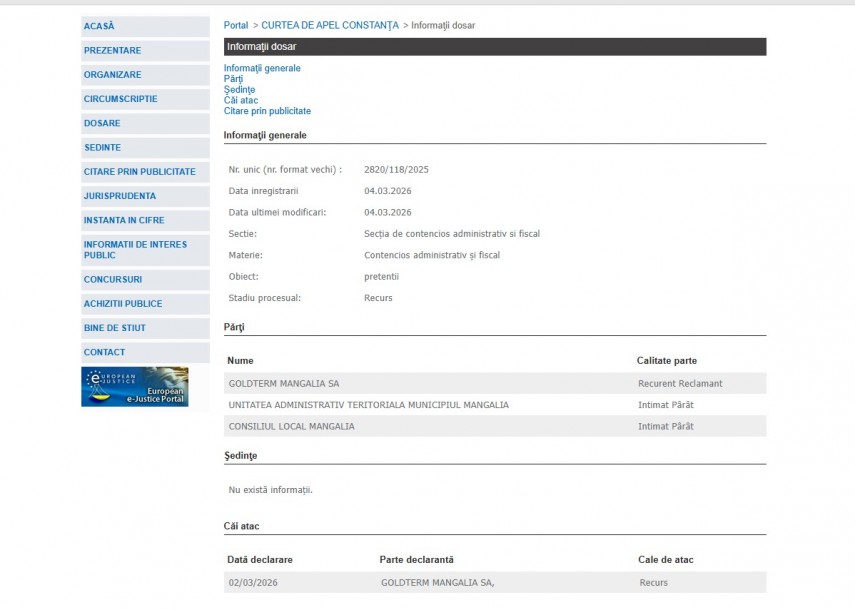855x610 pixels.
Task: Open the DOSARE menu entry
Action: [102, 124]
